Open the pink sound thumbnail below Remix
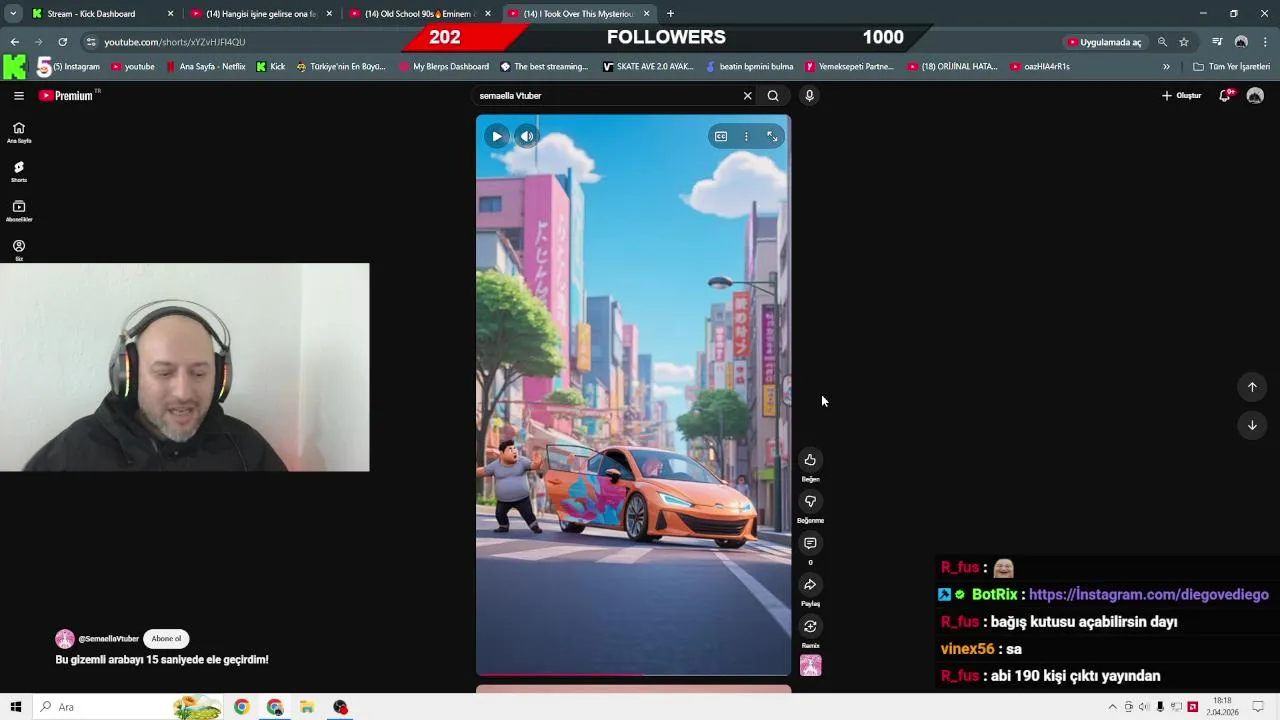 811,665
